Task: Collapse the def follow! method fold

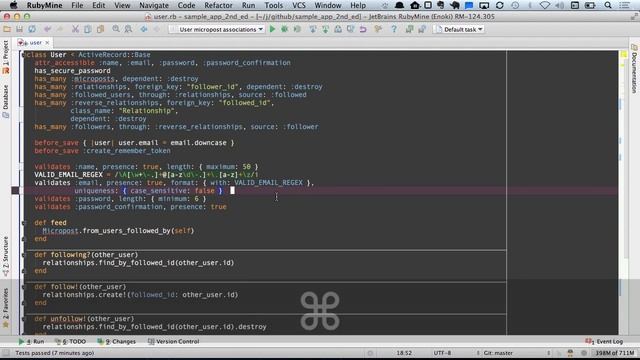Action: coord(23,287)
